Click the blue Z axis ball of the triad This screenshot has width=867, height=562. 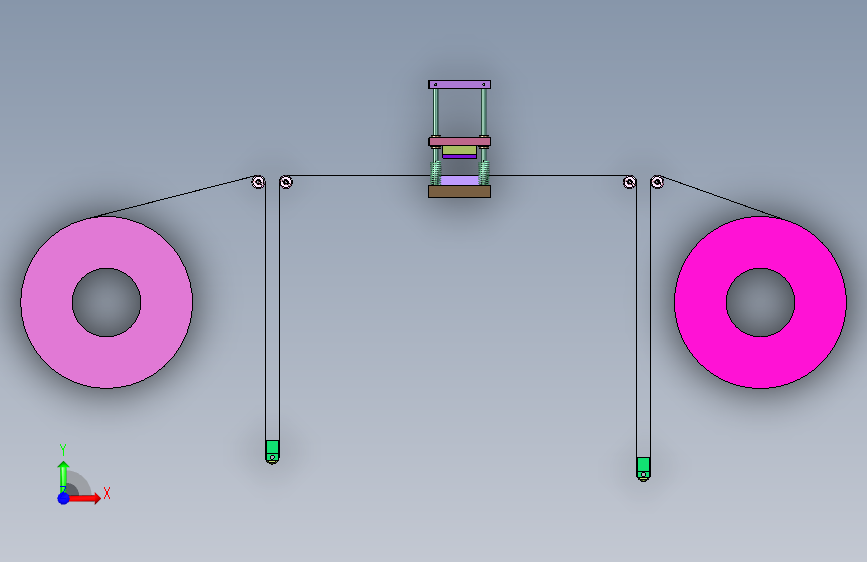[64, 498]
